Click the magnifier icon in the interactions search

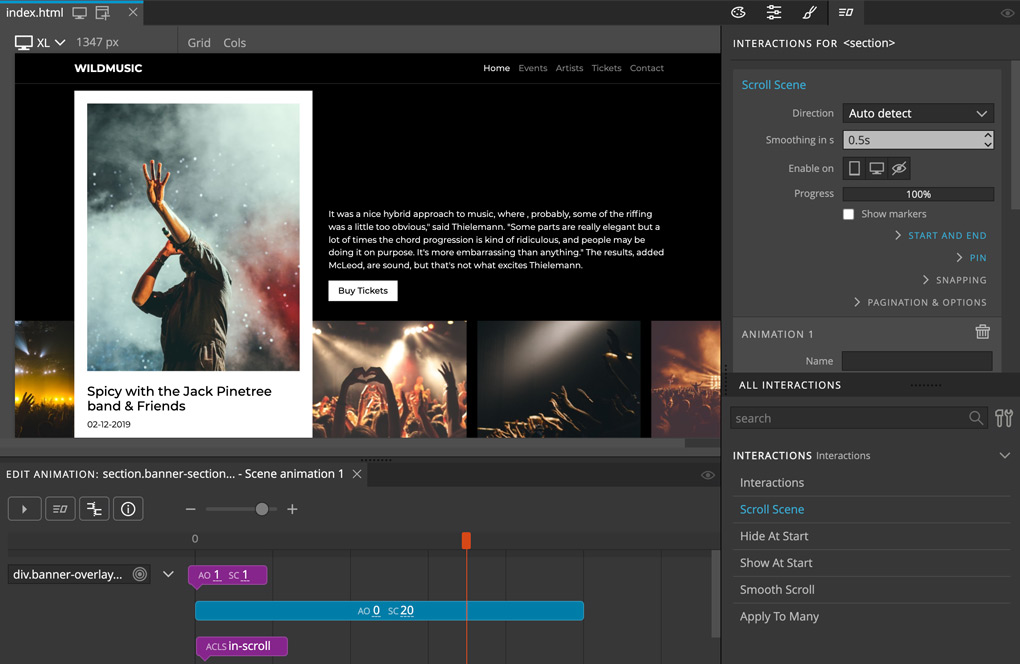[x=976, y=418]
